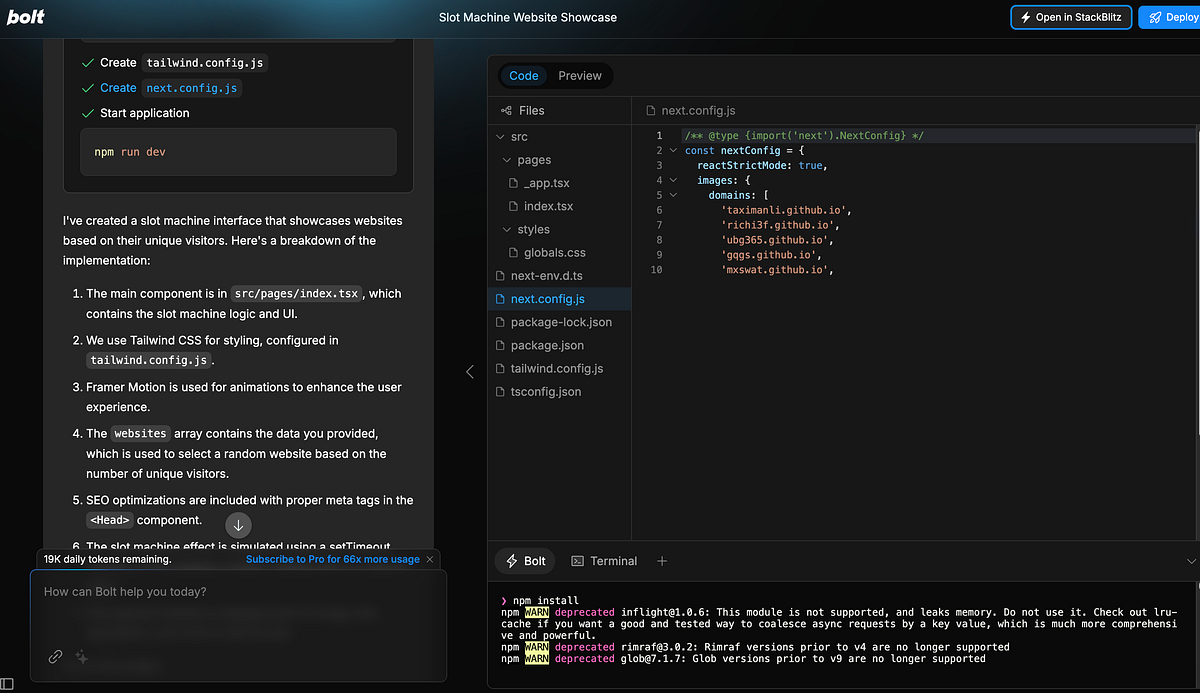The width and height of the screenshot is (1200, 693).
Task: Click the scroll-to-bottom arrow in the chat
Action: coord(238,525)
